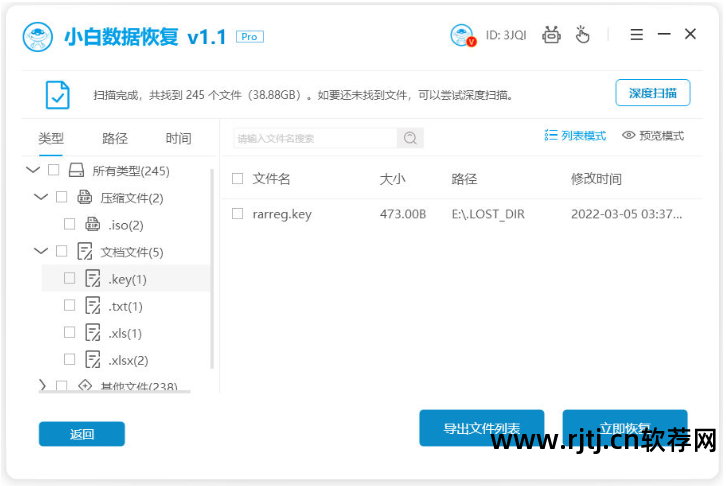Image resolution: width=726 pixels, height=486 pixels.
Task: Tick the 所有类型(245) checkbox
Action: (x=54, y=170)
